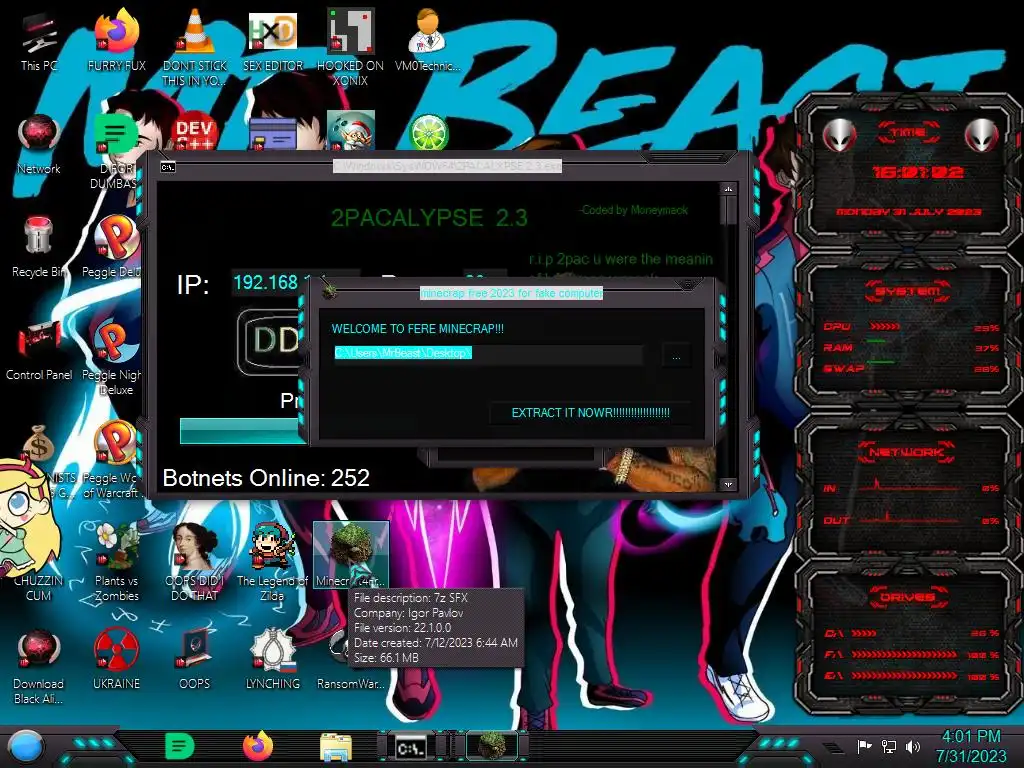Select the UKRAINE radiation icon
Screen dimensions: 1024x768
pos(116,661)
